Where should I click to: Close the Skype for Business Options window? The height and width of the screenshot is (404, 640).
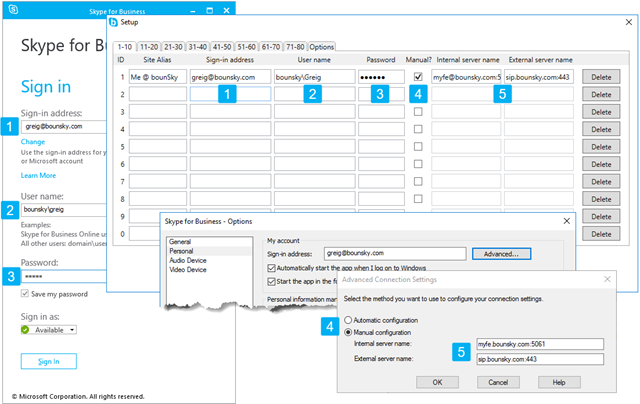pyautogui.click(x=567, y=221)
